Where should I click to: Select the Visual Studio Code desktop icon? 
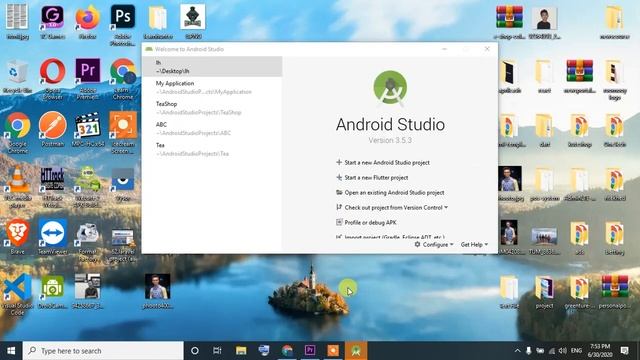pos(18,295)
